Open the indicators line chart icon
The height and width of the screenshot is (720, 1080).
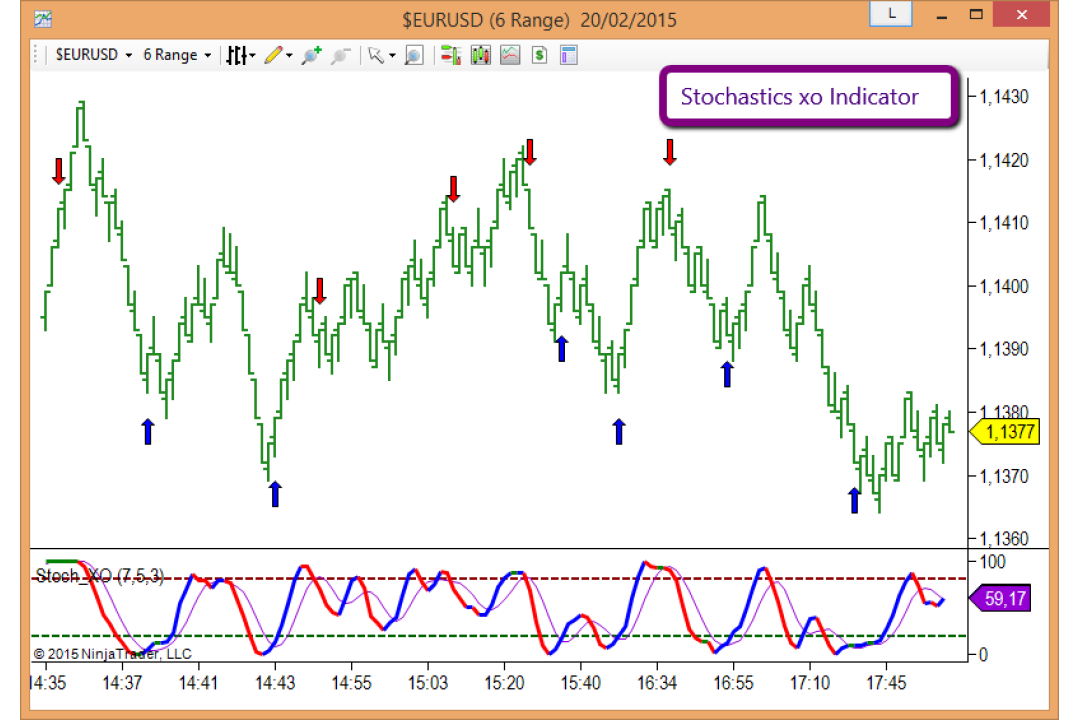coord(510,55)
